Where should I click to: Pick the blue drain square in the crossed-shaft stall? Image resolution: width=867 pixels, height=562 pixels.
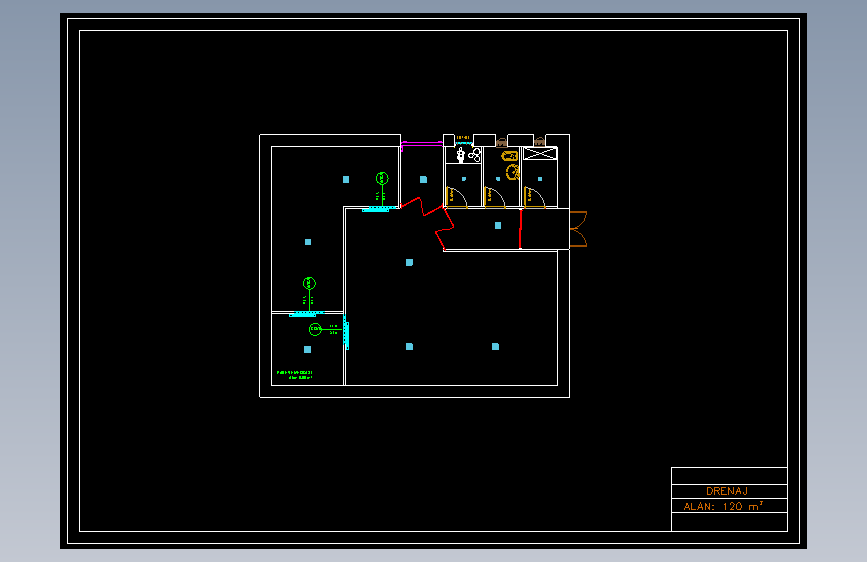click(x=540, y=179)
